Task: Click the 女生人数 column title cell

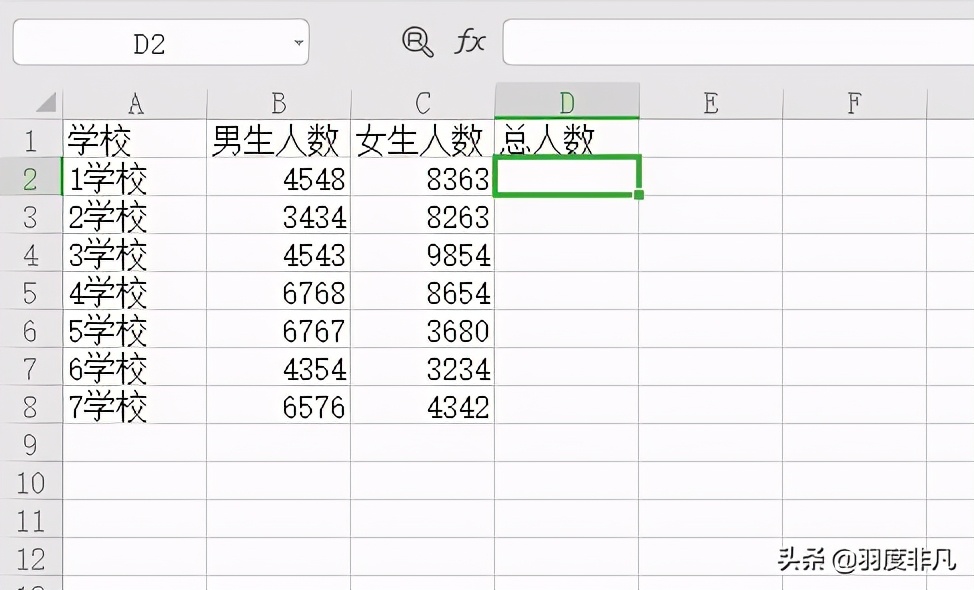Action: pyautogui.click(x=423, y=141)
